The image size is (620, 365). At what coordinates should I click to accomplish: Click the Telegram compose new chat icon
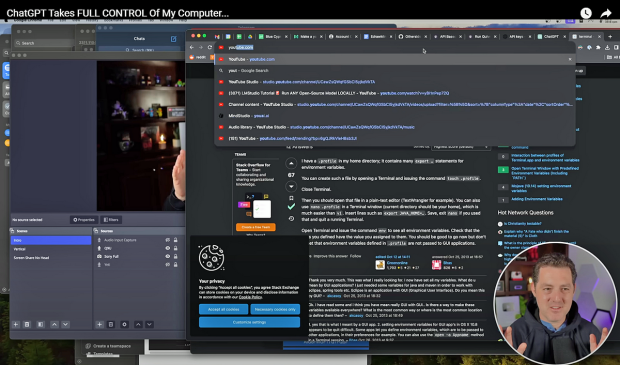pyautogui.click(x=173, y=39)
